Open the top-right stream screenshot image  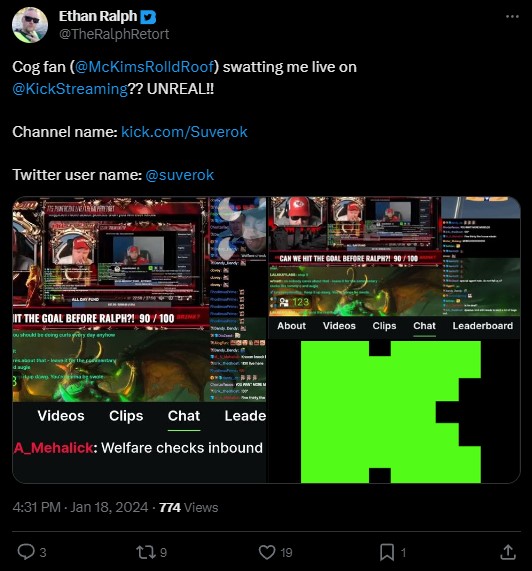point(395,267)
